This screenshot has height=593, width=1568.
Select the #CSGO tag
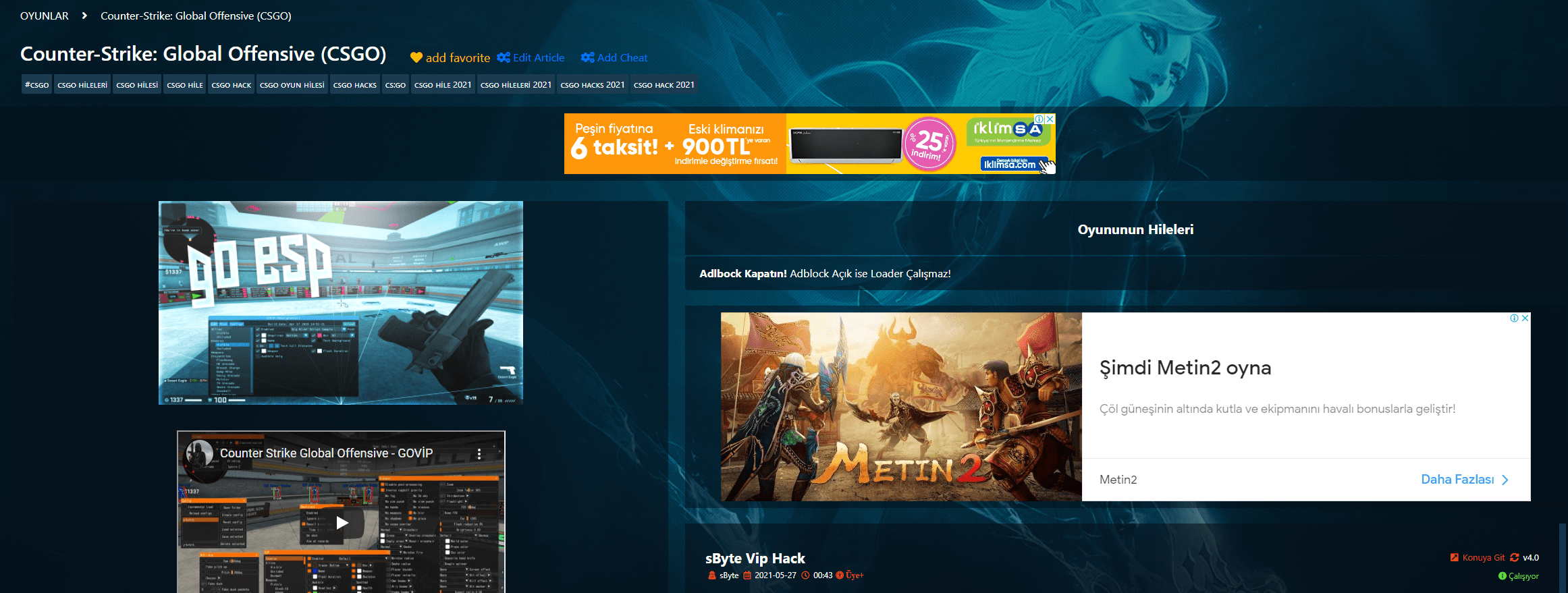tap(37, 85)
